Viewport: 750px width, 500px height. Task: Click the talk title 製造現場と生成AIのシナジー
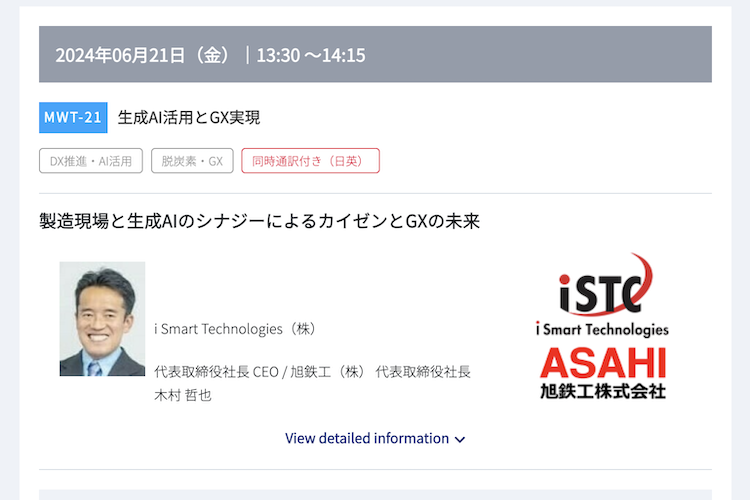(x=259, y=221)
